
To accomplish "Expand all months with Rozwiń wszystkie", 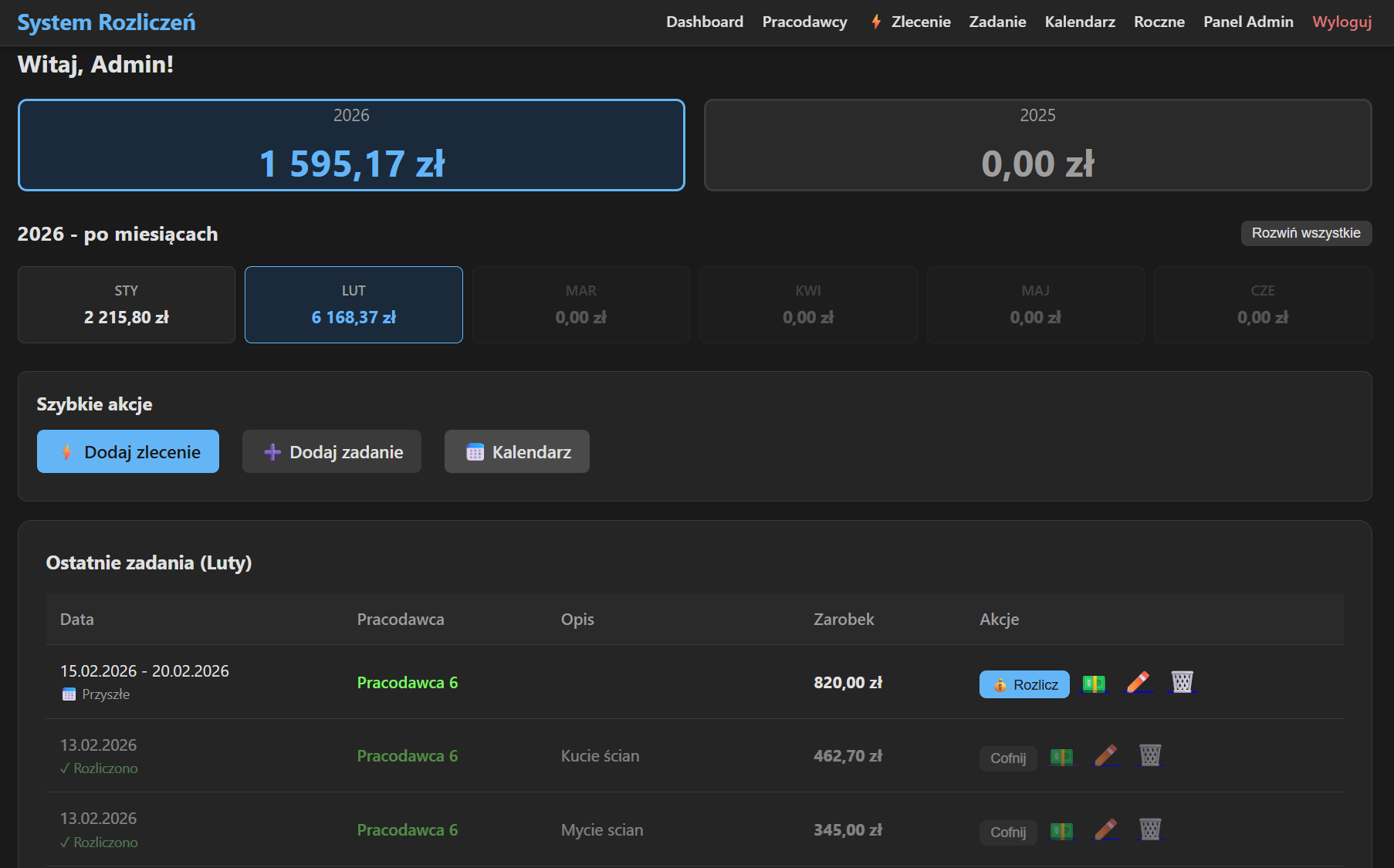I will pyautogui.click(x=1305, y=233).
